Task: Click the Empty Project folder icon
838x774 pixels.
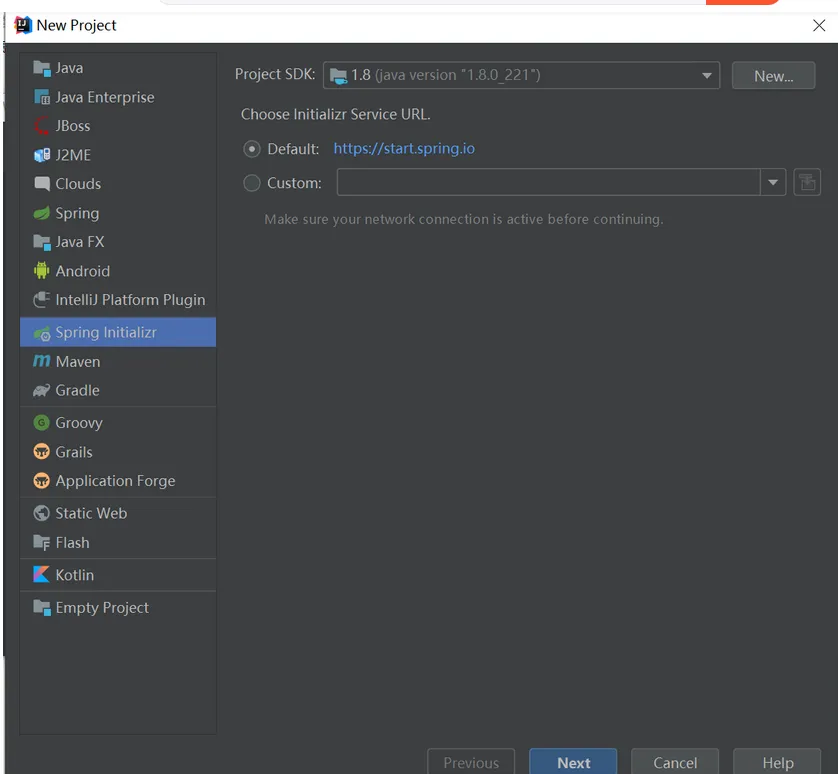Action: tap(42, 607)
